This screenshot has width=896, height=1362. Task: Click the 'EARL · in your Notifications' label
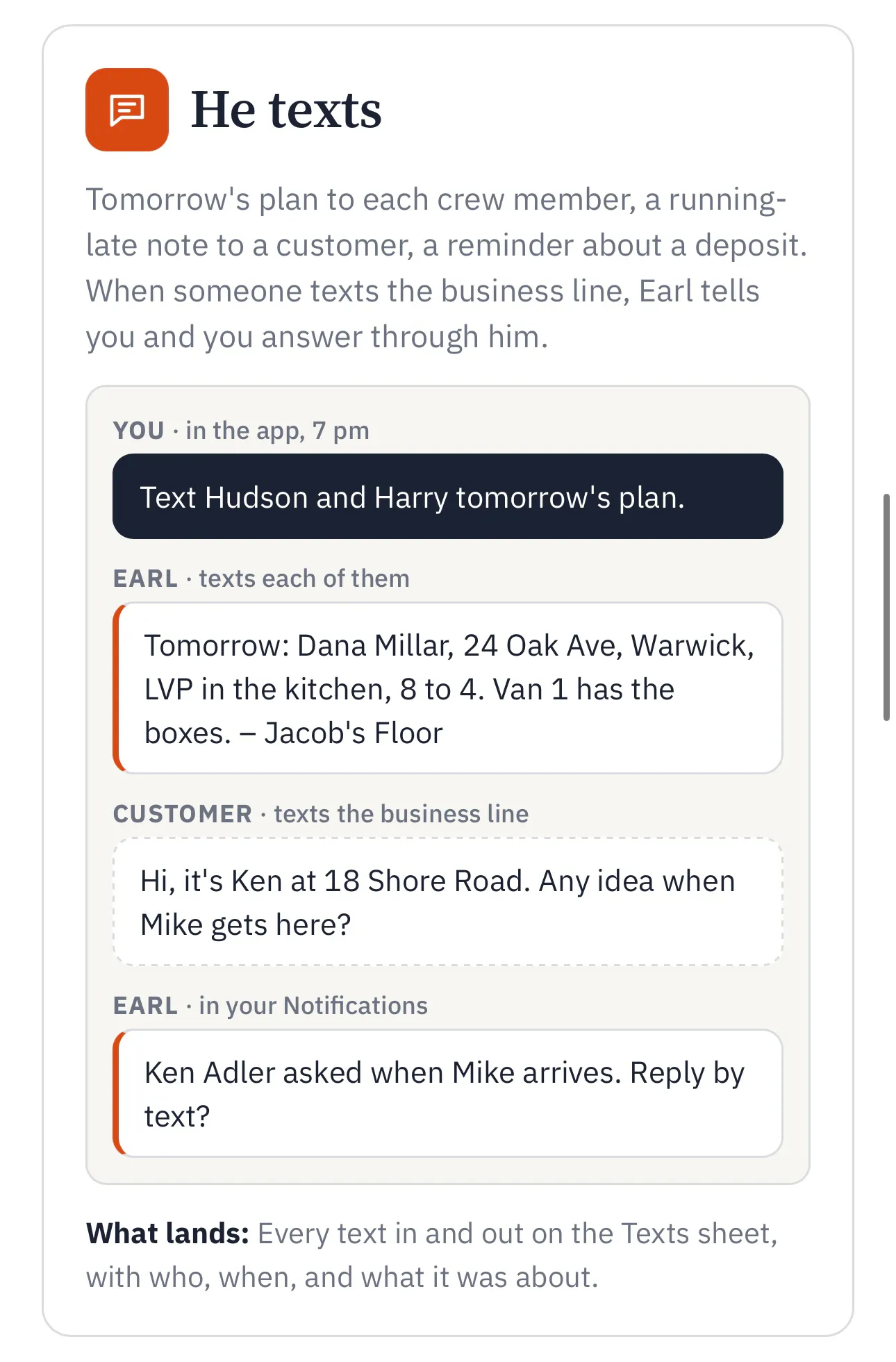[x=270, y=1006]
